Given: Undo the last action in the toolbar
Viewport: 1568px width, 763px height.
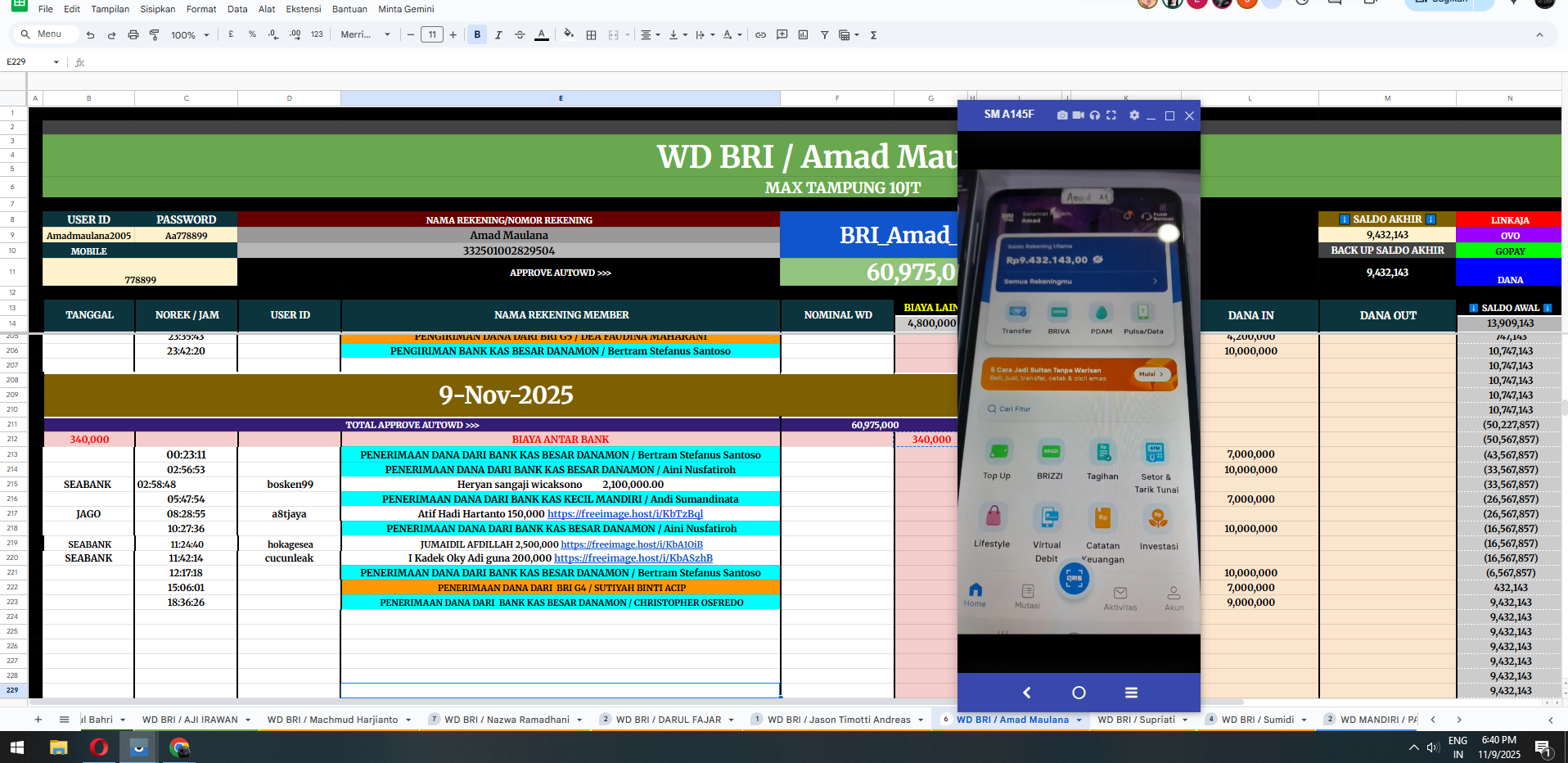Looking at the screenshot, I should [x=90, y=35].
